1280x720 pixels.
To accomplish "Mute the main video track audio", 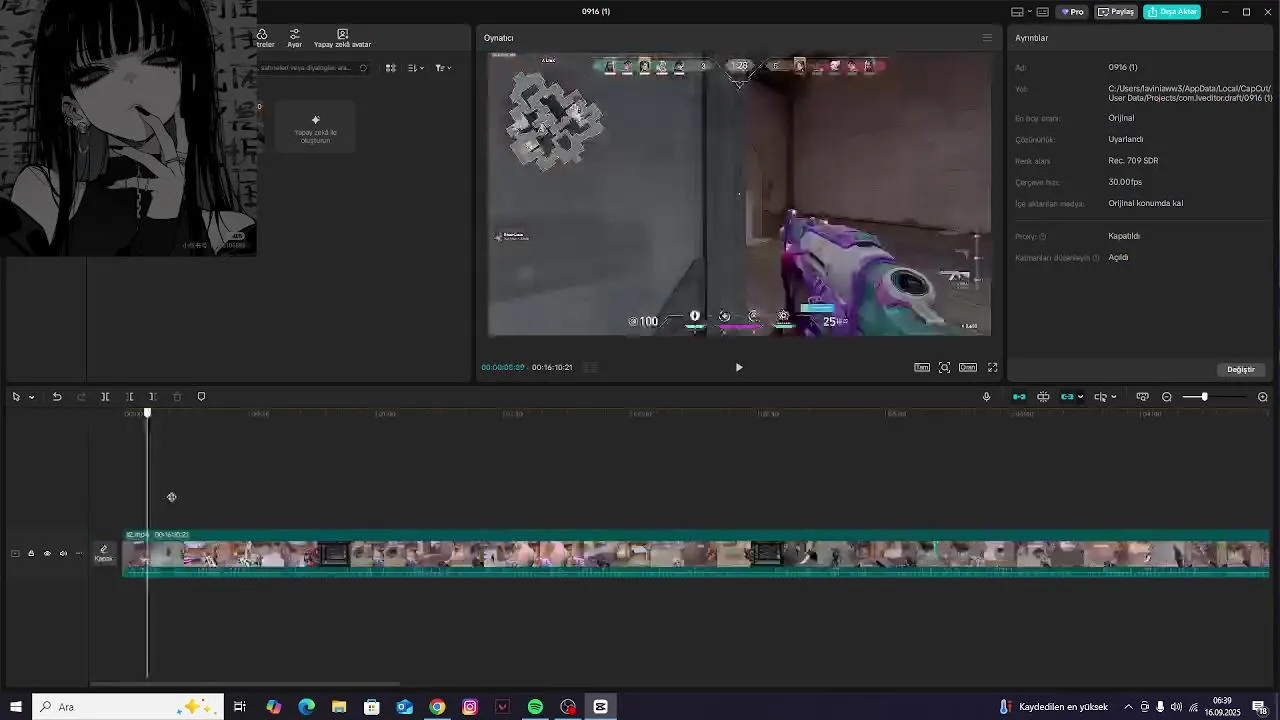I will [x=63, y=554].
